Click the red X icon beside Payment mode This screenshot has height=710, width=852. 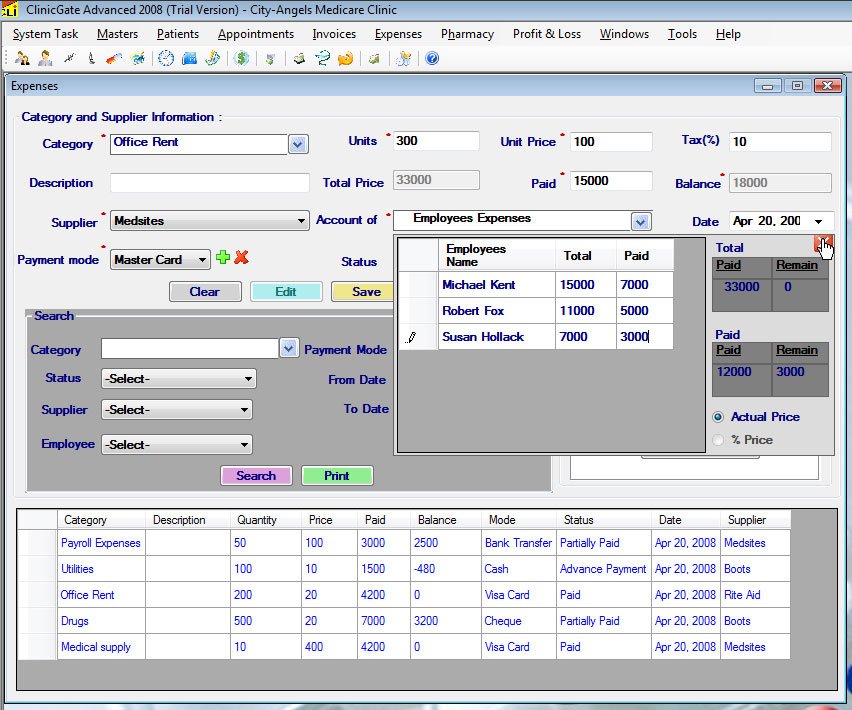click(x=241, y=258)
